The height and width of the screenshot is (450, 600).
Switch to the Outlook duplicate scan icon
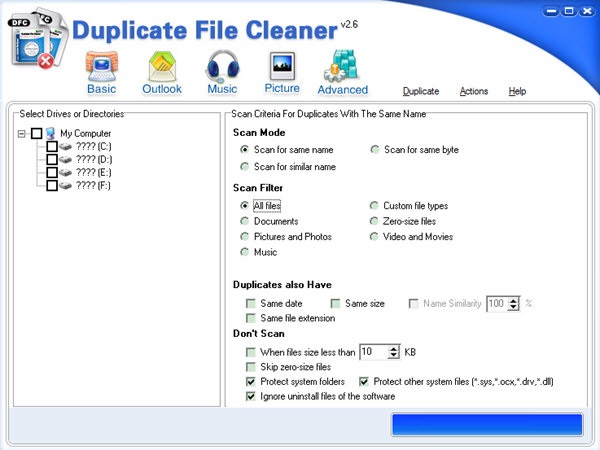(x=162, y=67)
